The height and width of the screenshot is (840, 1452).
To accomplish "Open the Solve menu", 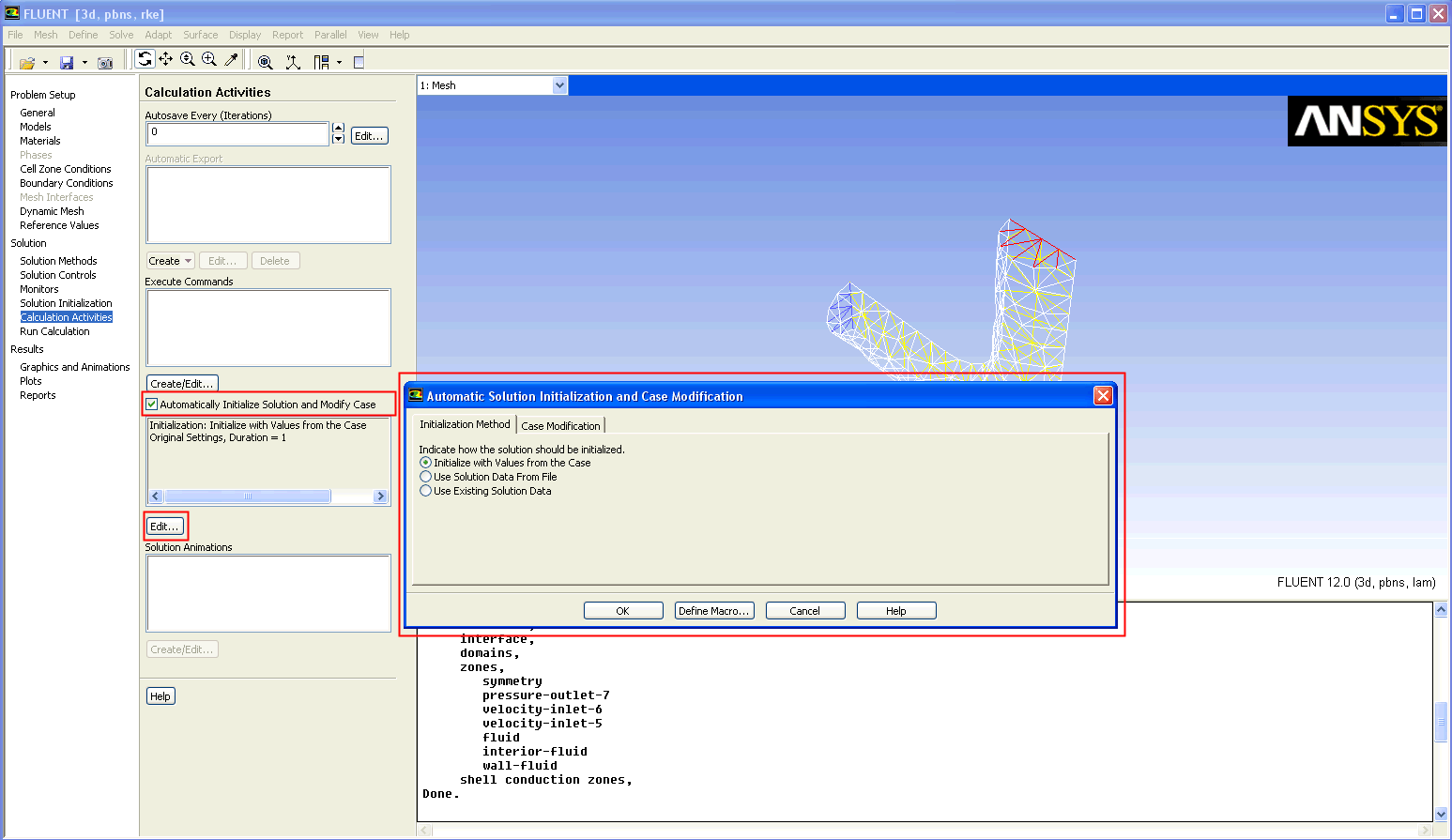I will click(121, 35).
